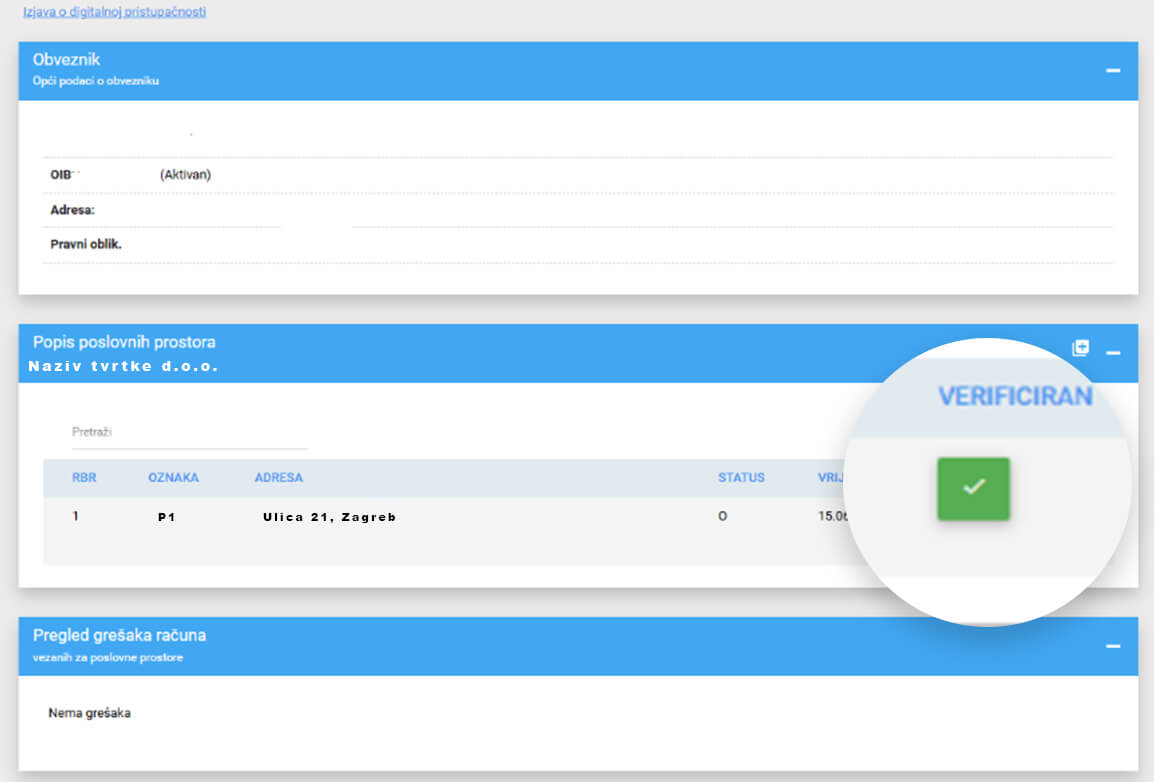
Task: Sort by the ADRESA column header
Action: tap(278, 478)
